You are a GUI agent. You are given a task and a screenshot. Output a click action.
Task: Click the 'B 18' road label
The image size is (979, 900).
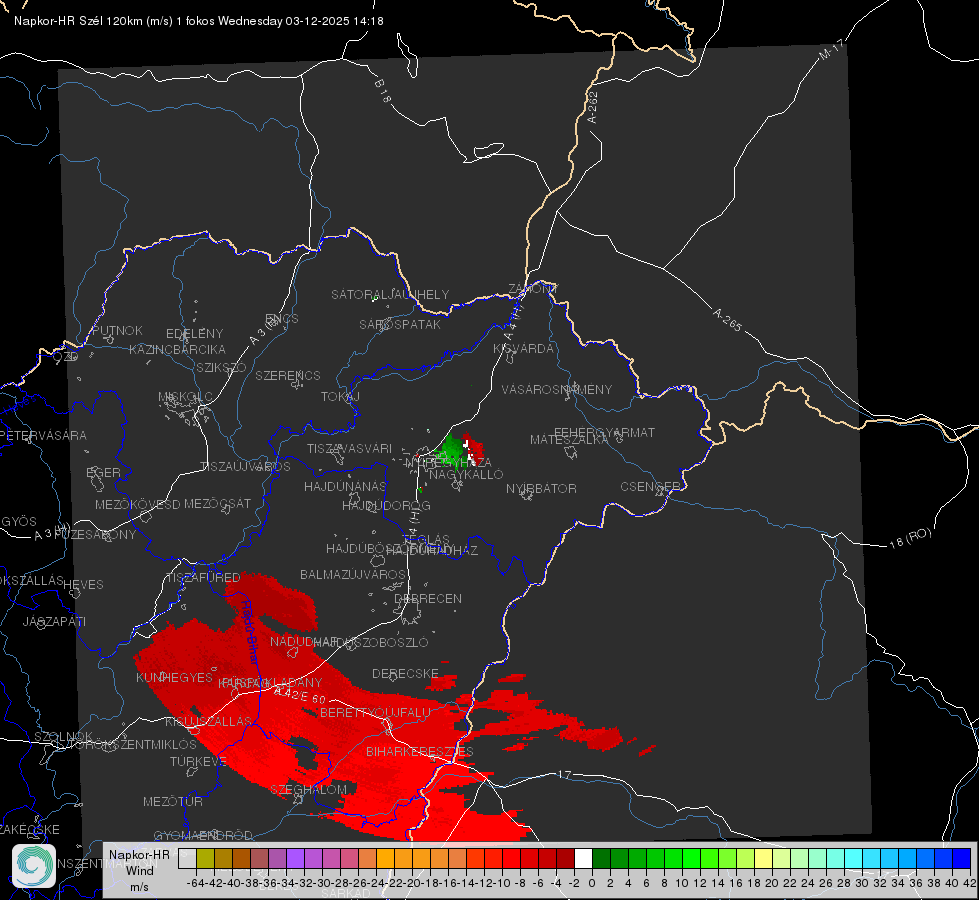point(383,91)
